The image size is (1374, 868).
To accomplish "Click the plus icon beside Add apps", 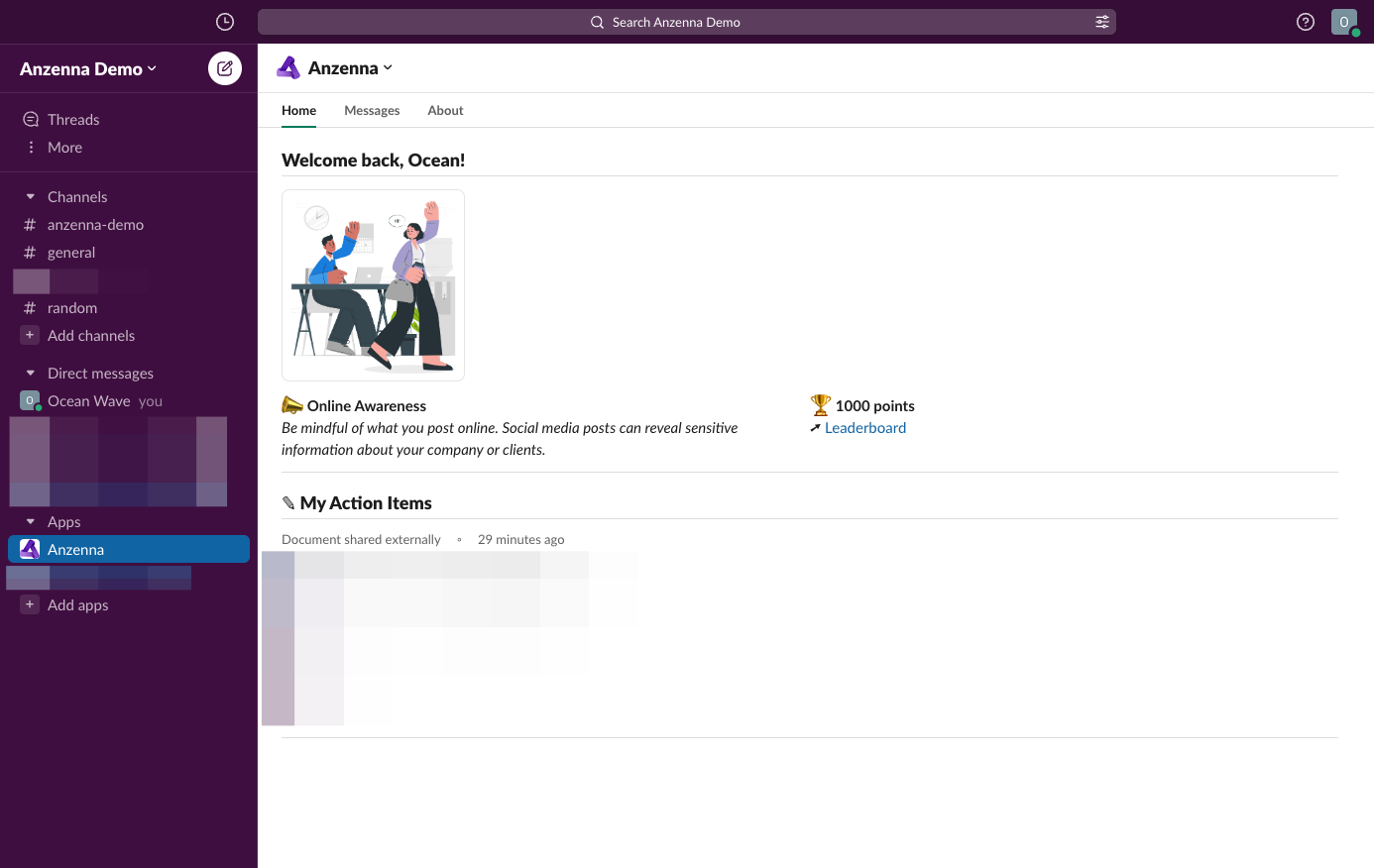I will coord(30,605).
